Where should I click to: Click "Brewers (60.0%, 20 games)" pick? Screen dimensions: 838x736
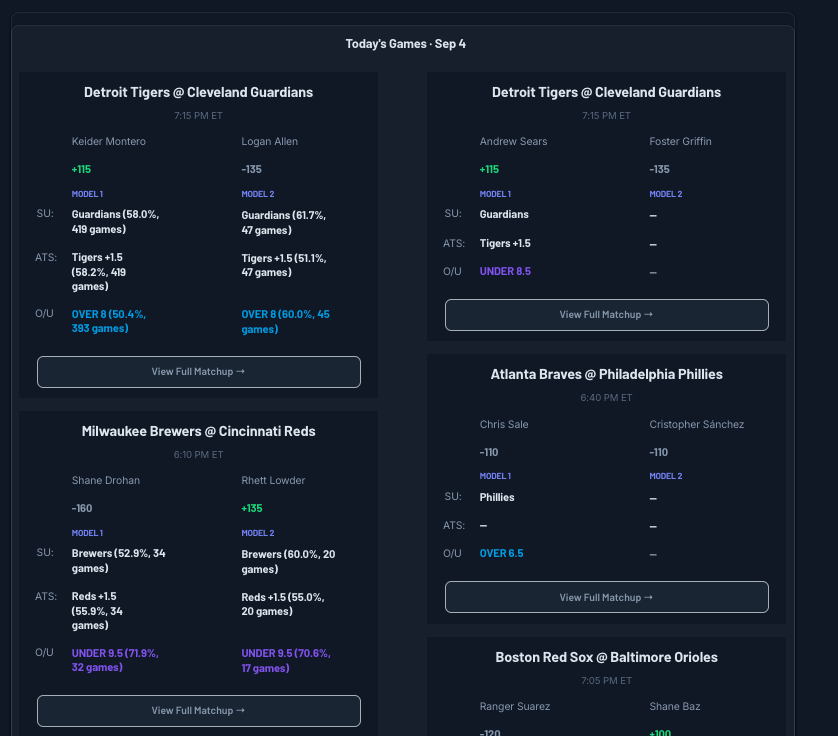(x=288, y=562)
